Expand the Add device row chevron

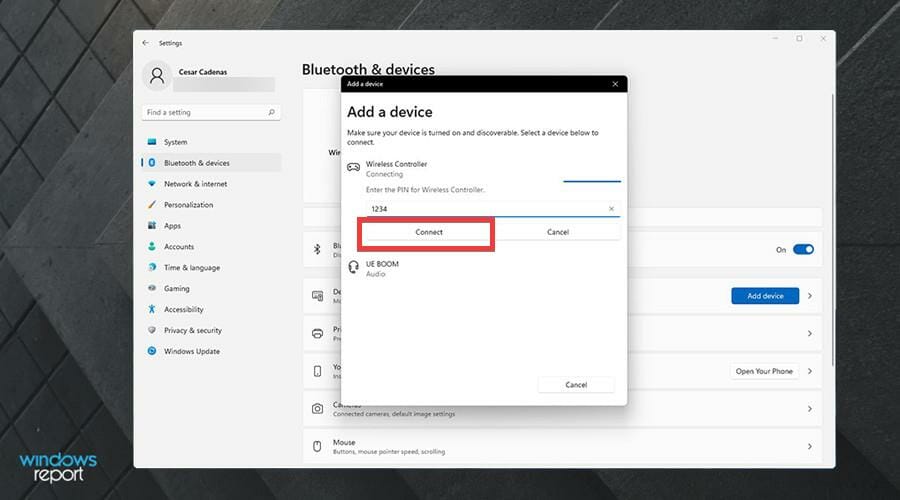810,296
